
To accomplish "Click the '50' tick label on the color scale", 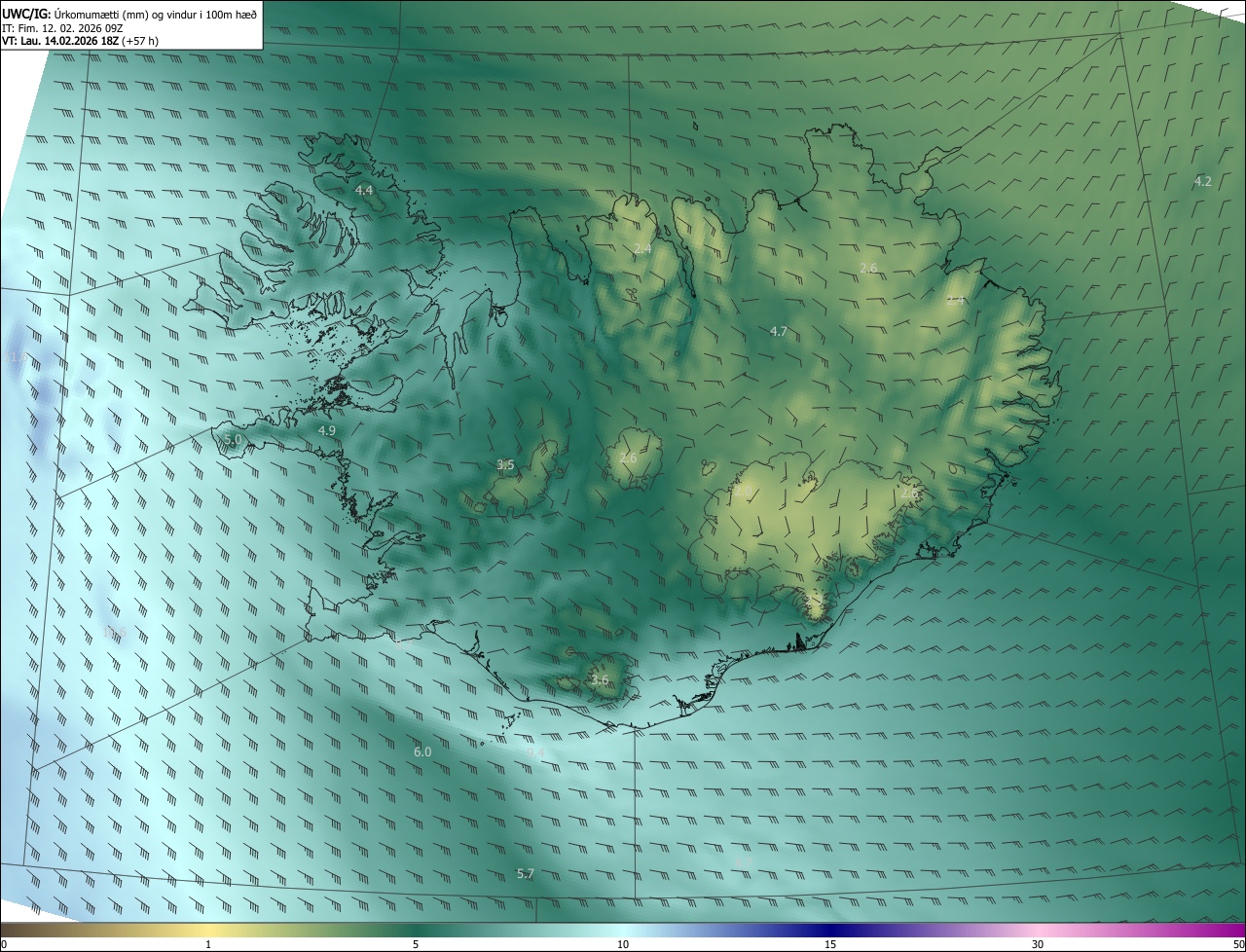I will click(x=1238, y=945).
